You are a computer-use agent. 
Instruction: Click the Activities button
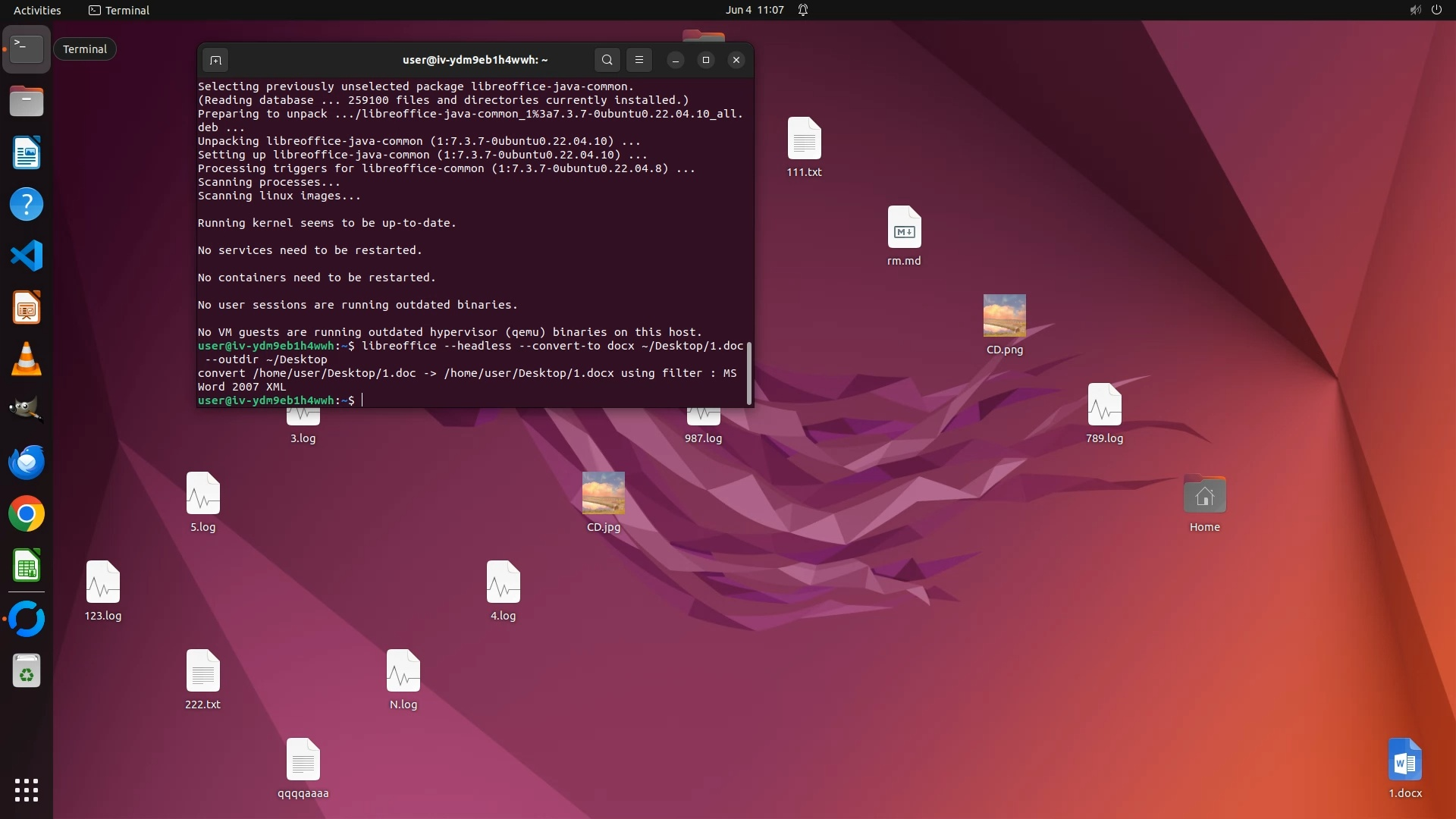(37, 10)
